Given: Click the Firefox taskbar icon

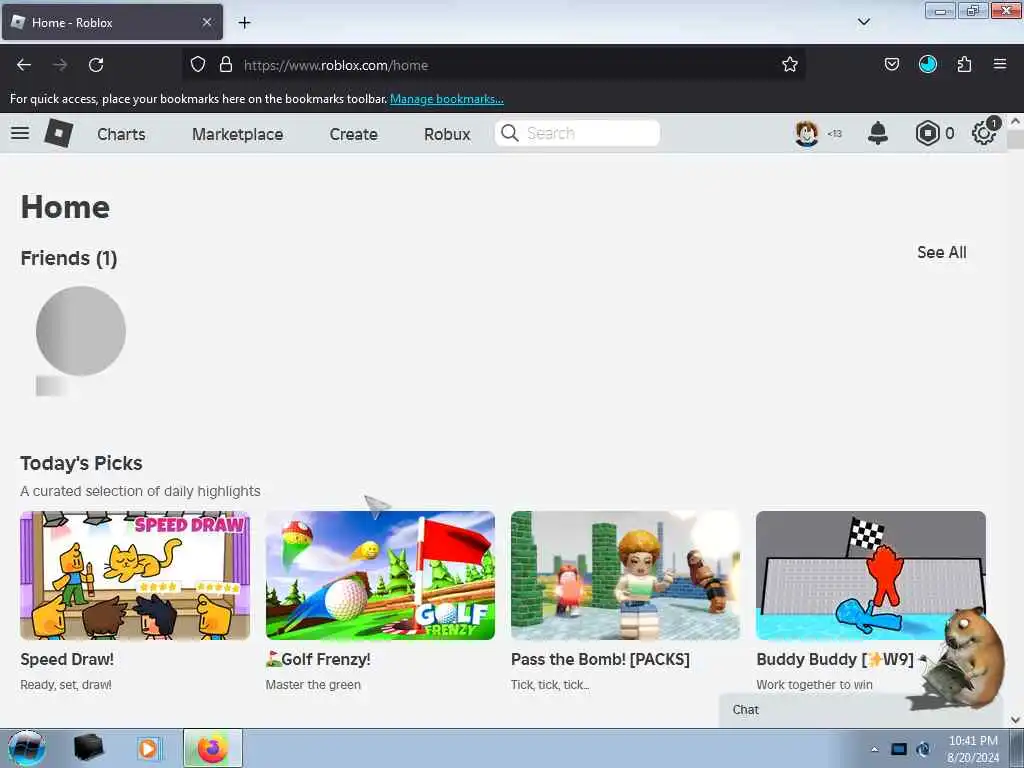Looking at the screenshot, I should (x=212, y=748).
